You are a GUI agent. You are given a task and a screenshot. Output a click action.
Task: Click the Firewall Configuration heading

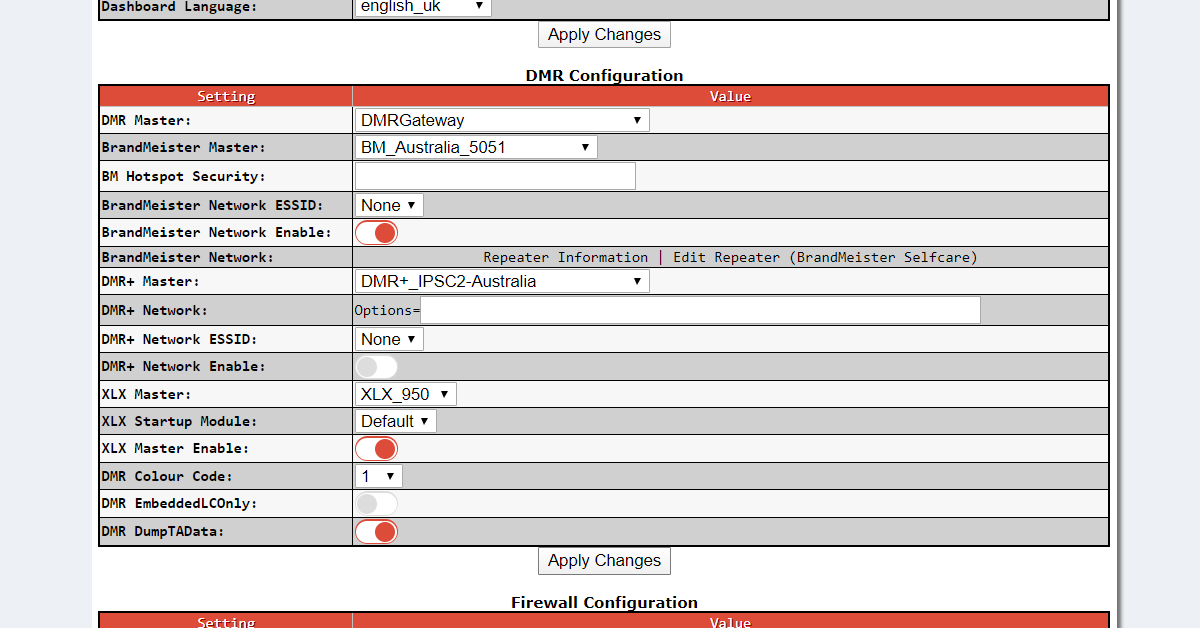click(x=604, y=602)
